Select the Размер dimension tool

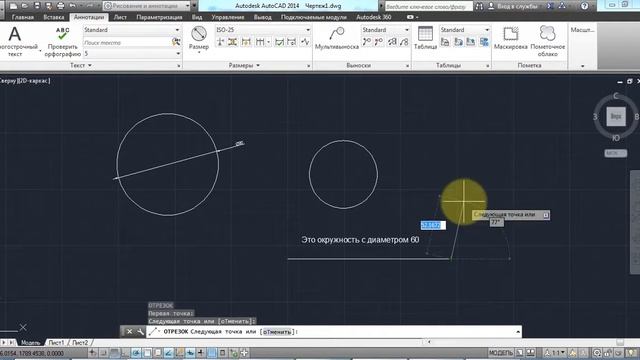[199, 39]
